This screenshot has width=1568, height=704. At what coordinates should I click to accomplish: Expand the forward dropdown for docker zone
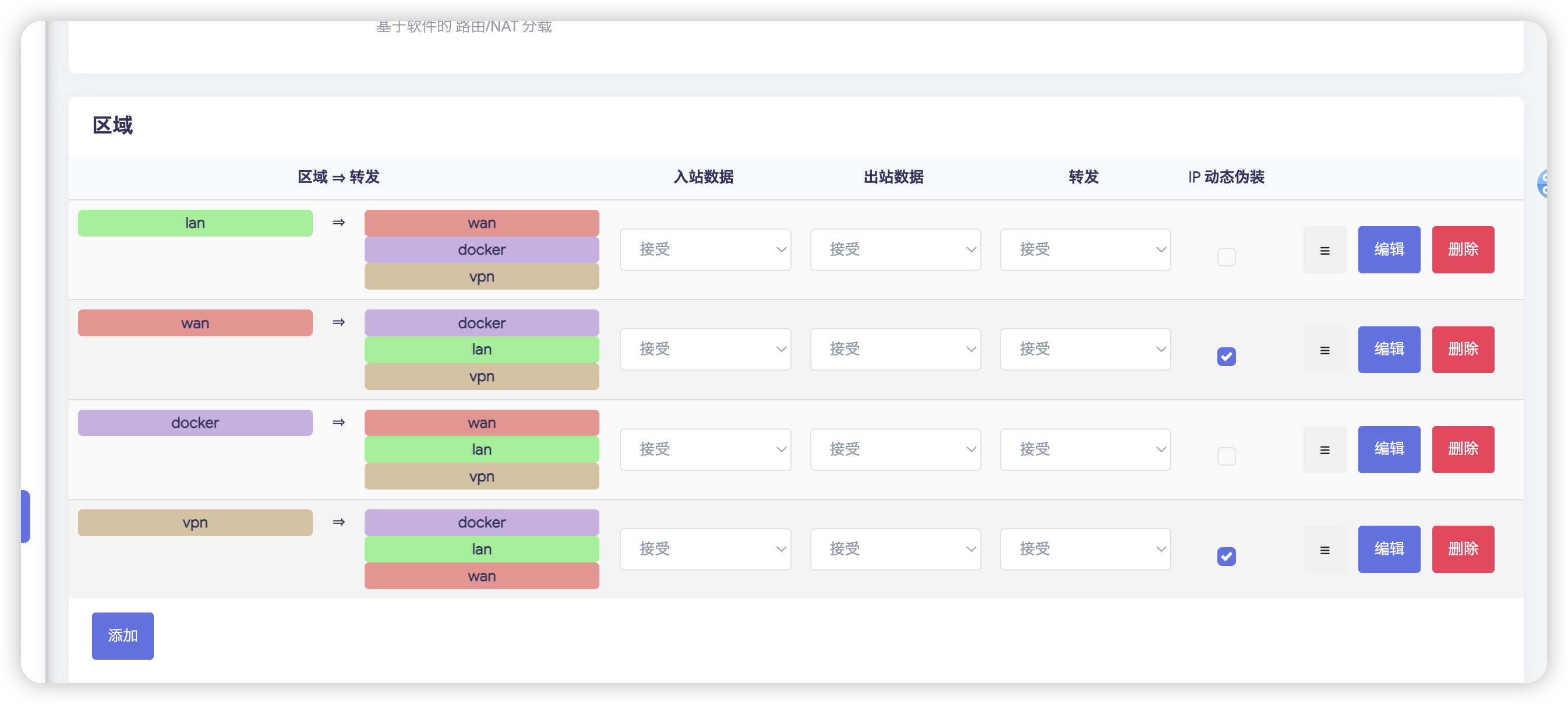(1085, 449)
